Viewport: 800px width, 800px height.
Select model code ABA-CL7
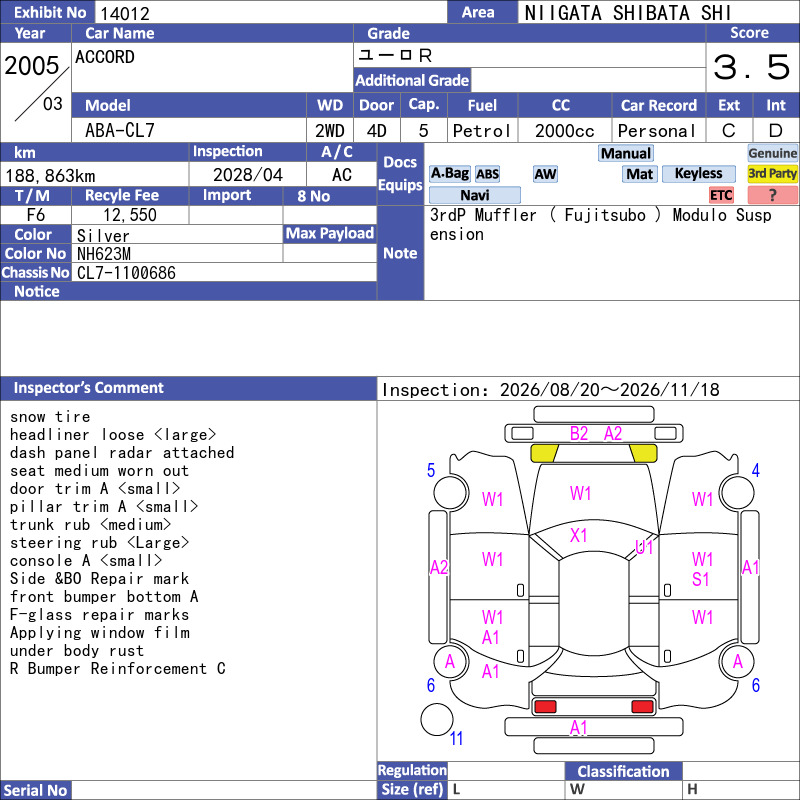(x=119, y=131)
